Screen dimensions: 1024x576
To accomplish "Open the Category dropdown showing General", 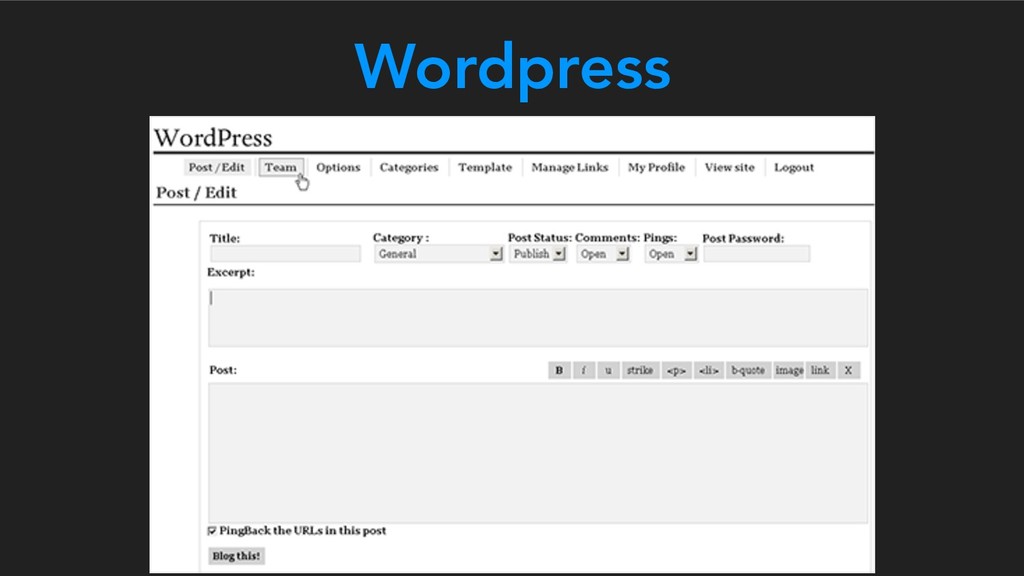I will pos(438,254).
